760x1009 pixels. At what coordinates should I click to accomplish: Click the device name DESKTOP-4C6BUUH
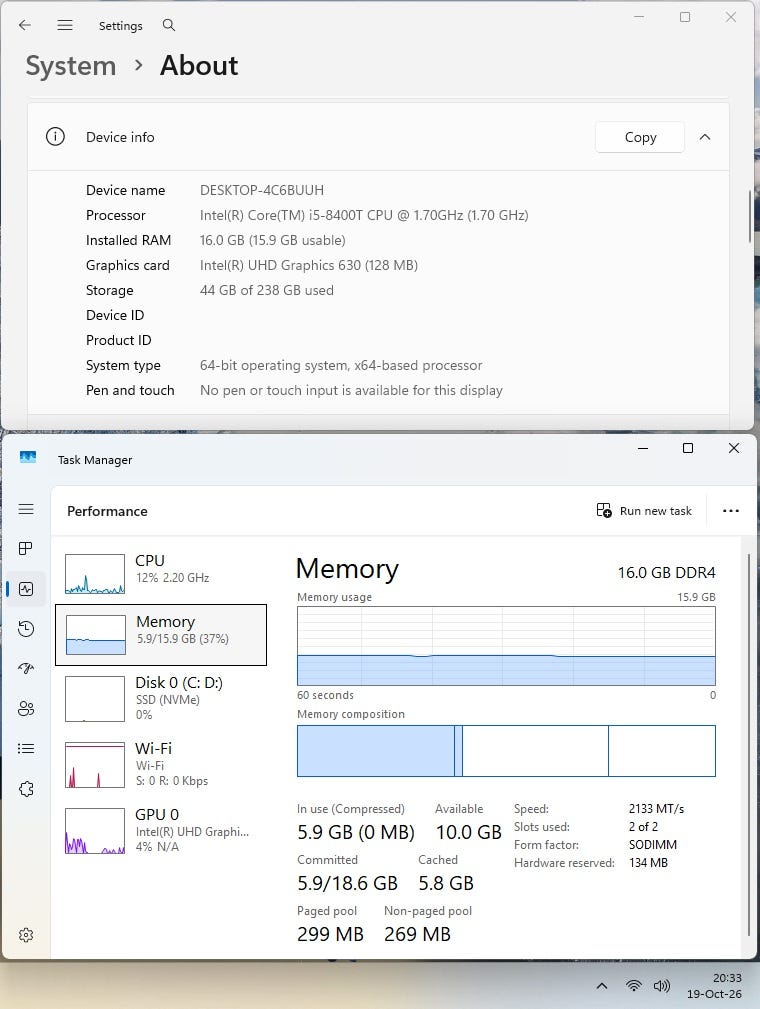click(x=262, y=190)
